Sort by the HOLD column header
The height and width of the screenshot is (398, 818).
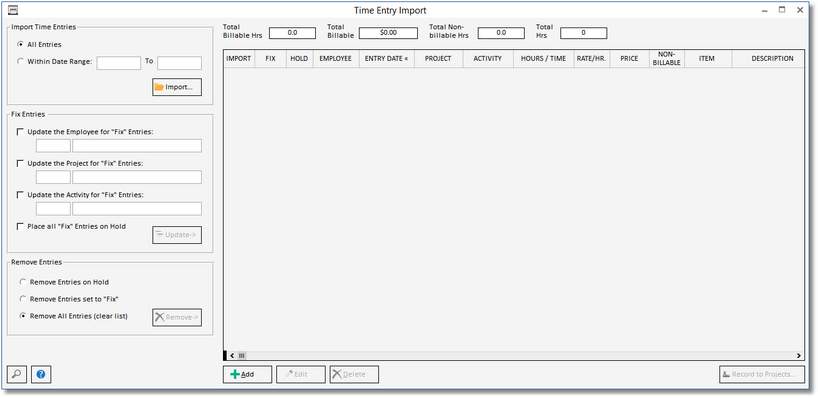coord(299,58)
